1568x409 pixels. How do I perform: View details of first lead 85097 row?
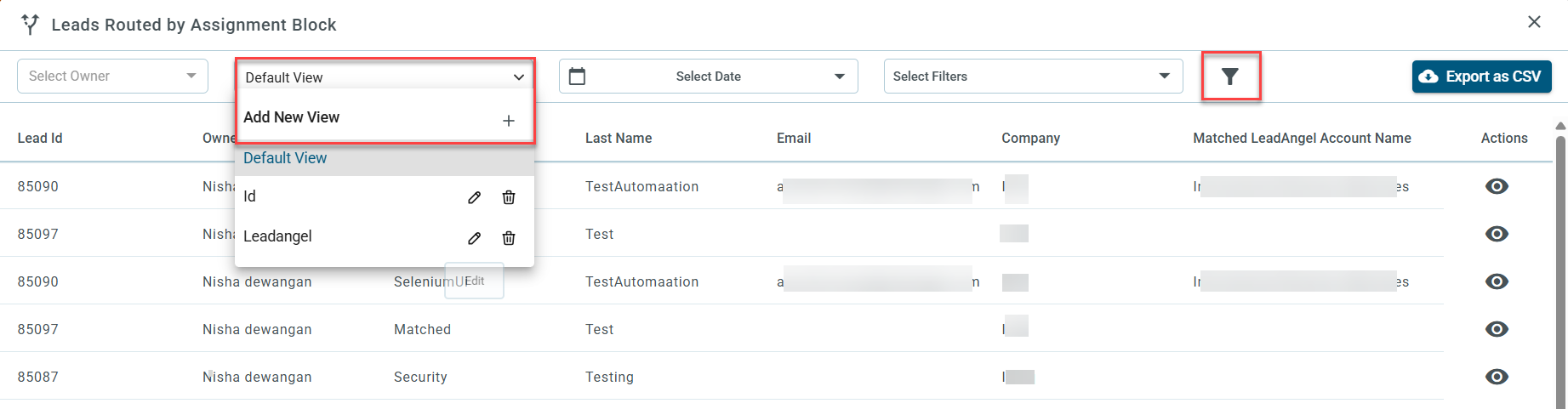point(1497,234)
